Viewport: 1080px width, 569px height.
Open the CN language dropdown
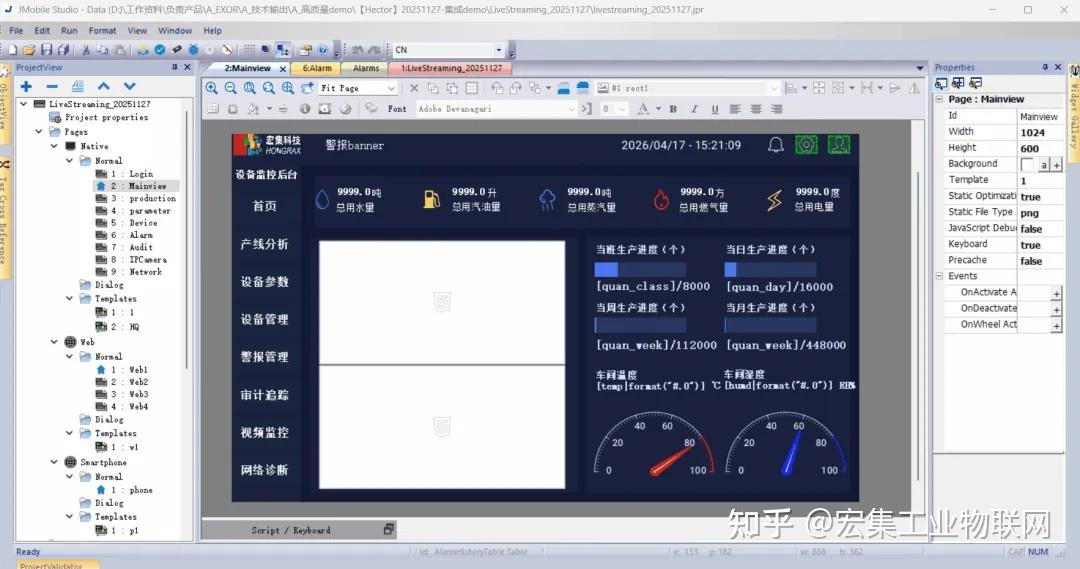(x=499, y=50)
